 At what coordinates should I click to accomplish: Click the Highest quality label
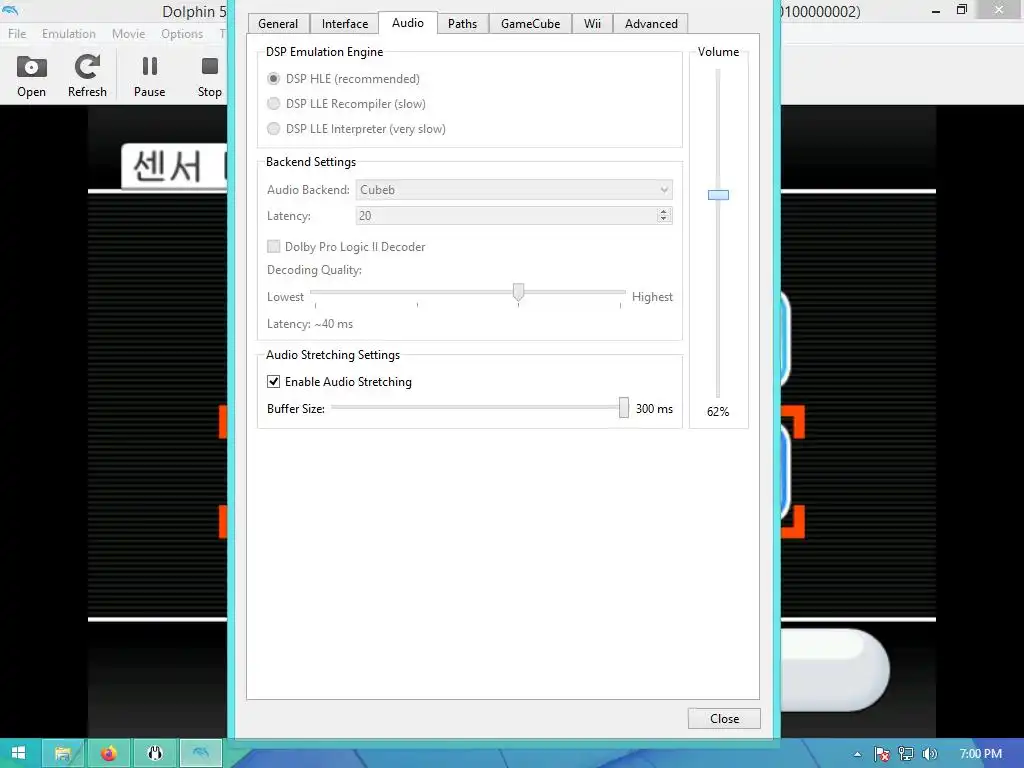[x=652, y=296]
